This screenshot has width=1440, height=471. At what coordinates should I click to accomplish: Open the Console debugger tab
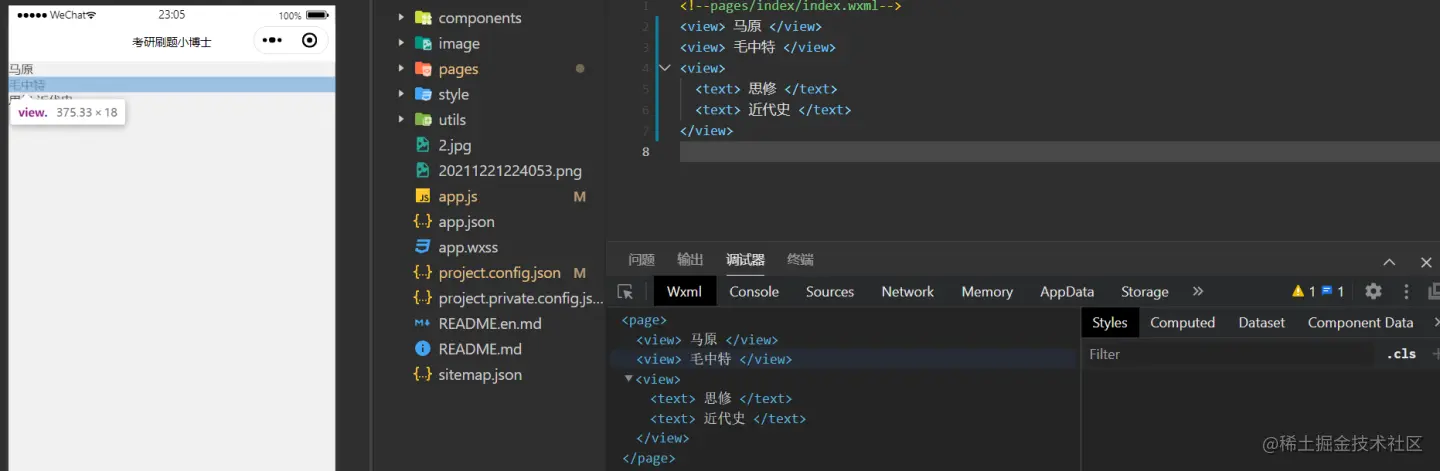point(754,292)
